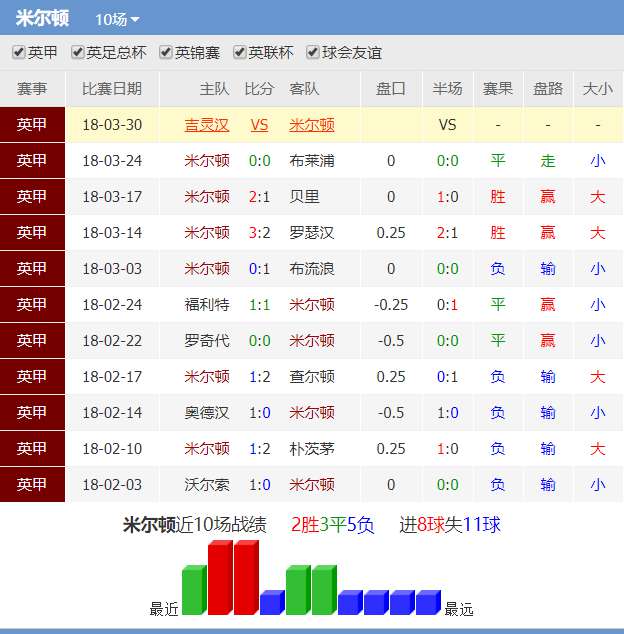Open the VS link for the 18-03-30 match

pyautogui.click(x=259, y=125)
